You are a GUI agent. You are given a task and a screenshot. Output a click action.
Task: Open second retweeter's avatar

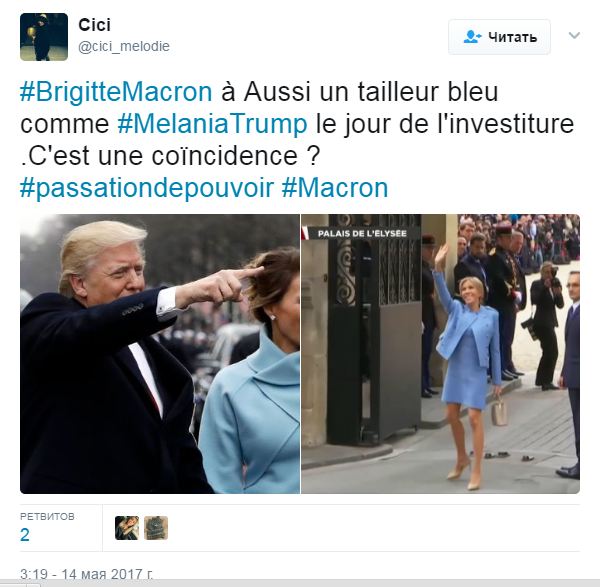point(156,528)
